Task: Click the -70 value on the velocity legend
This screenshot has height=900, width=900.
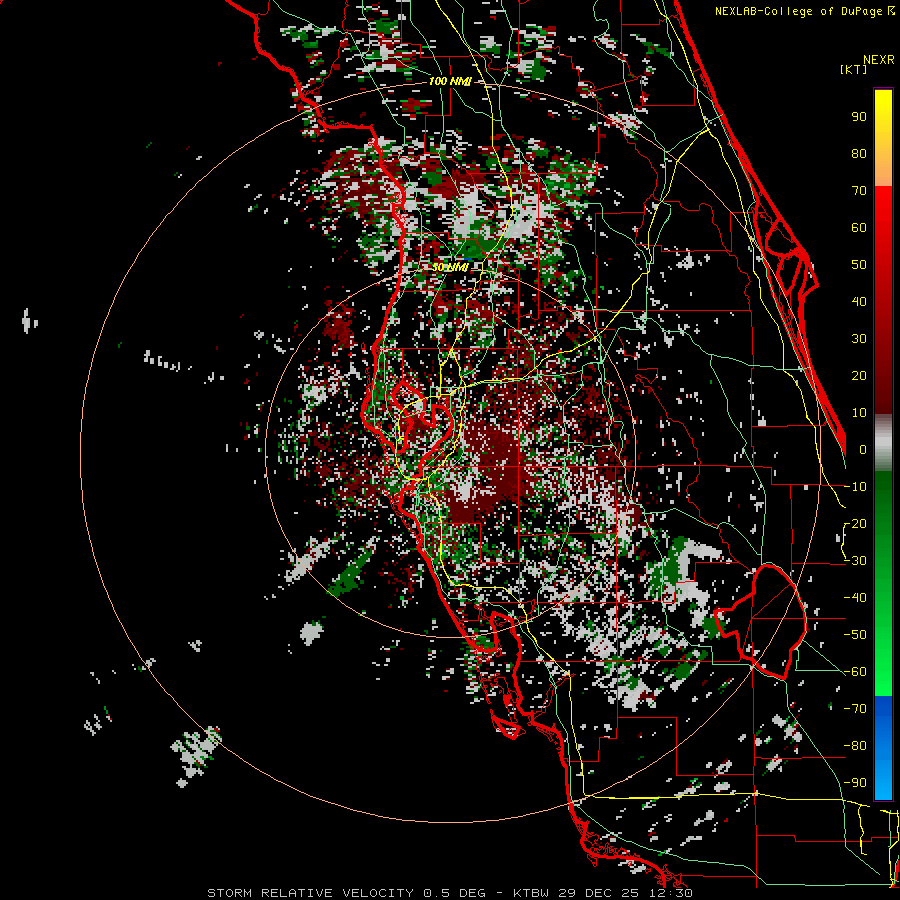Action: (855, 708)
